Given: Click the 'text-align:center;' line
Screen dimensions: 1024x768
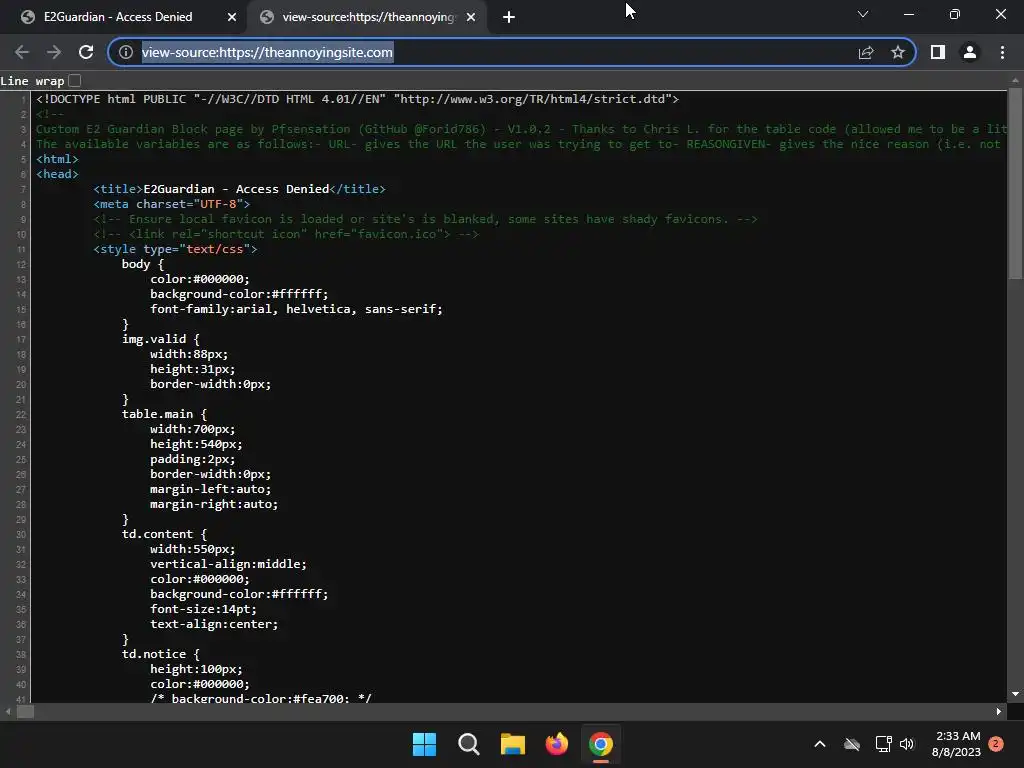Looking at the screenshot, I should [x=214, y=624].
